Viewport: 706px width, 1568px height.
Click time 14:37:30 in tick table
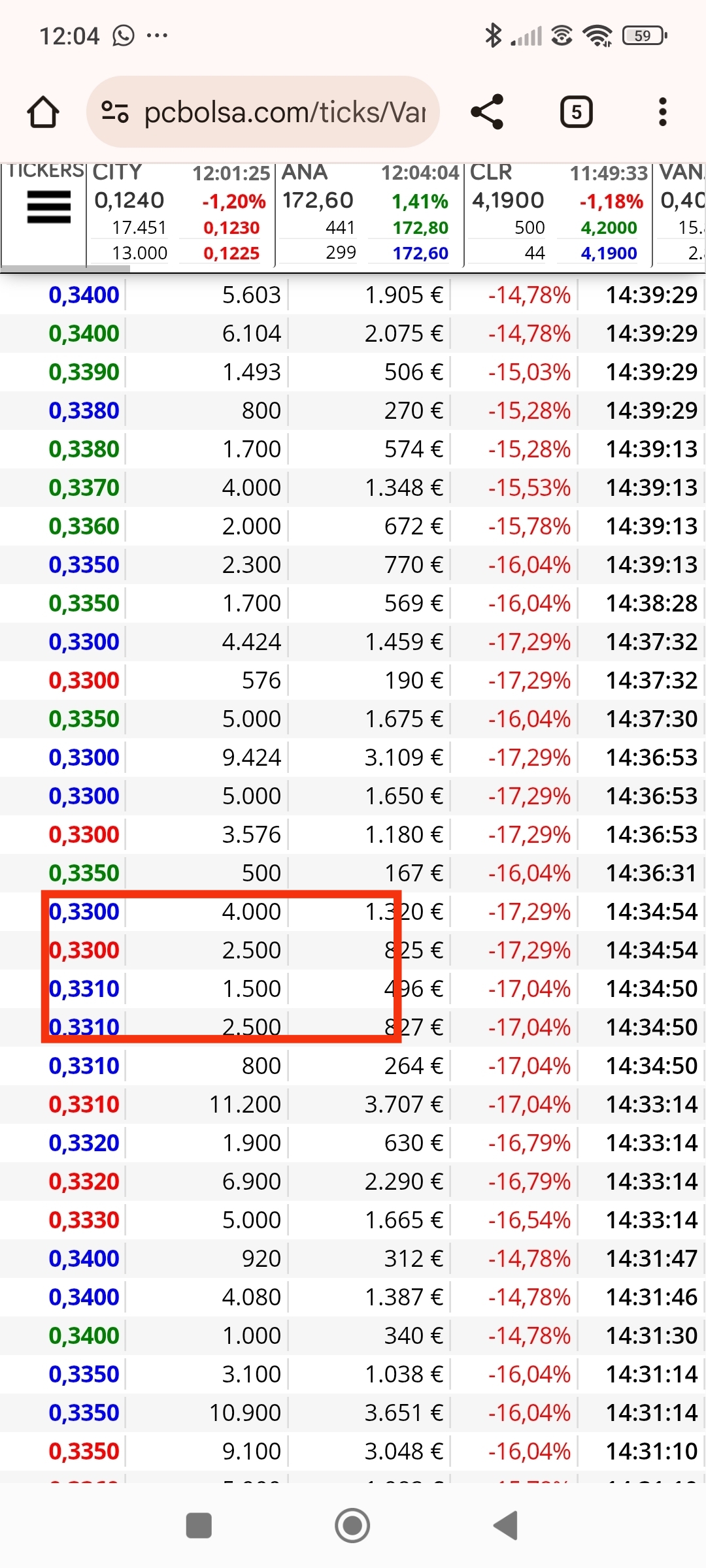pyautogui.click(x=652, y=719)
